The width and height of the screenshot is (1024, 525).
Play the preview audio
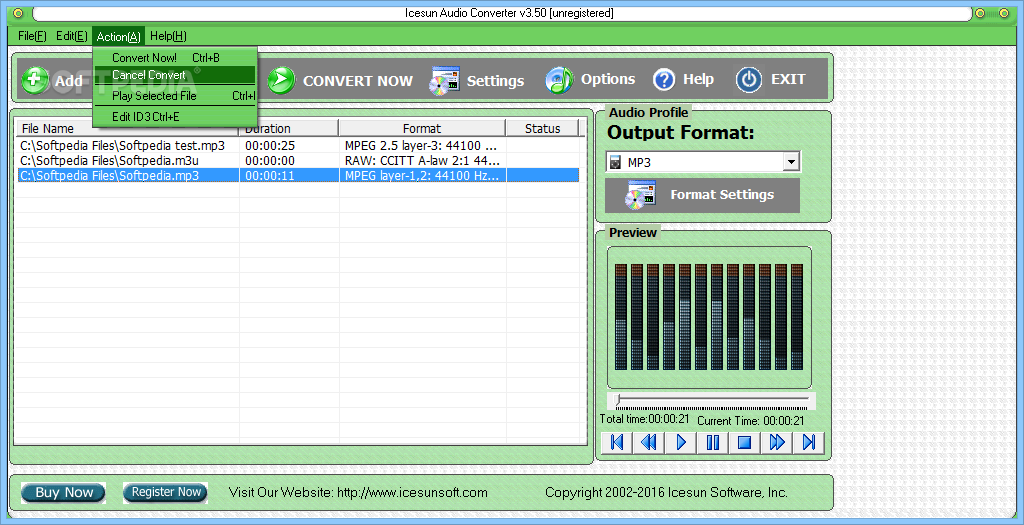680,443
